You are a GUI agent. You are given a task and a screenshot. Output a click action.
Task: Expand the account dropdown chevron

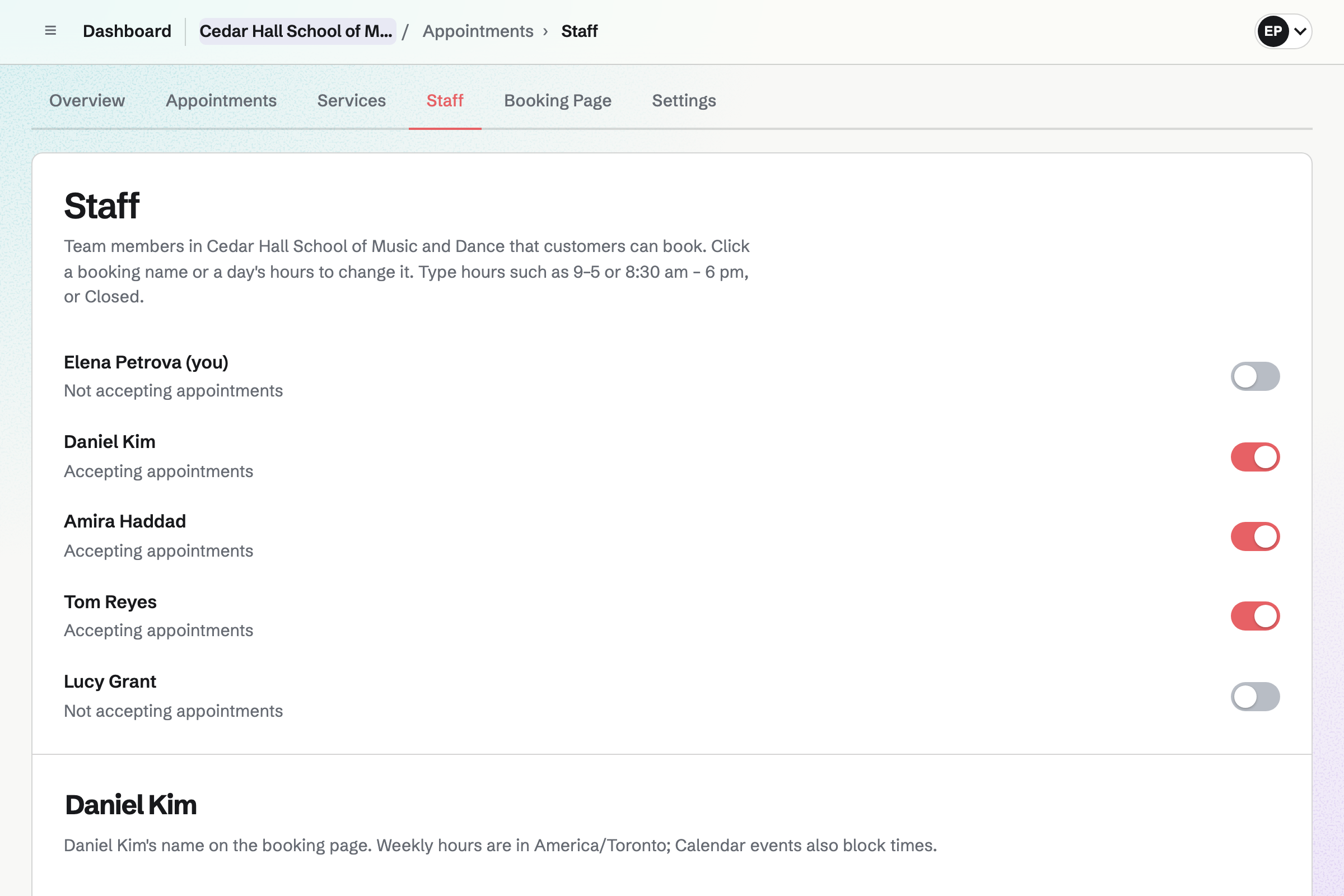click(1300, 31)
